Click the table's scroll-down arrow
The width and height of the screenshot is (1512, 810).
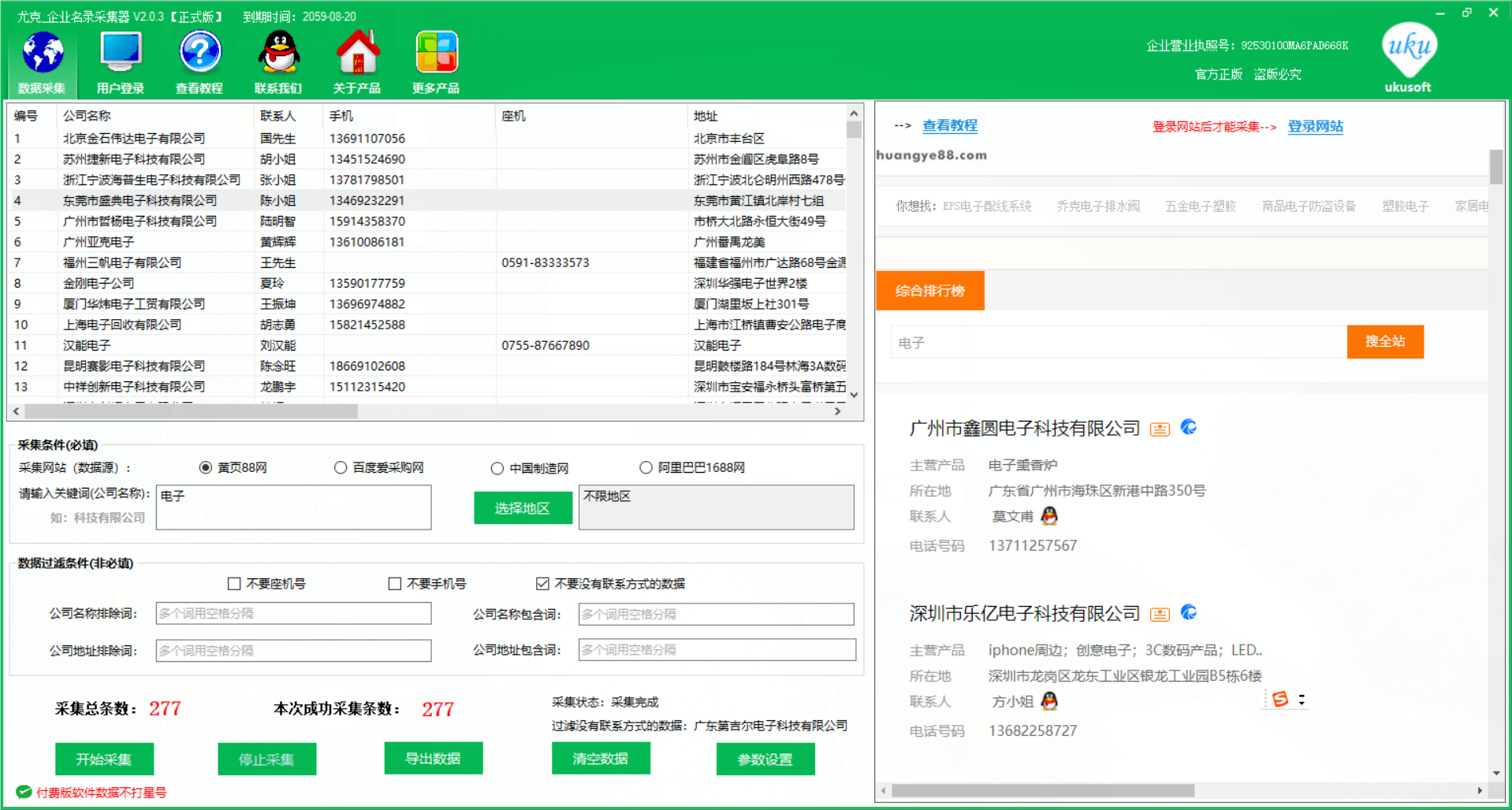pyautogui.click(x=854, y=396)
